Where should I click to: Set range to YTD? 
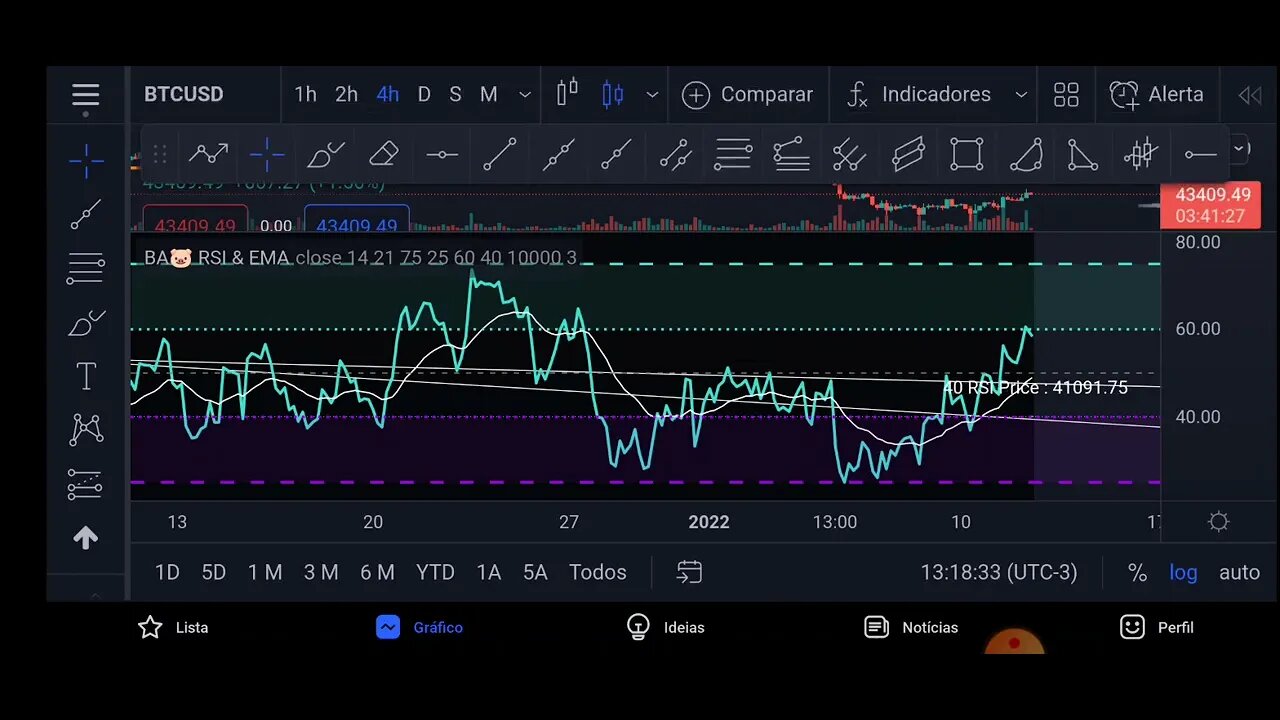point(435,573)
